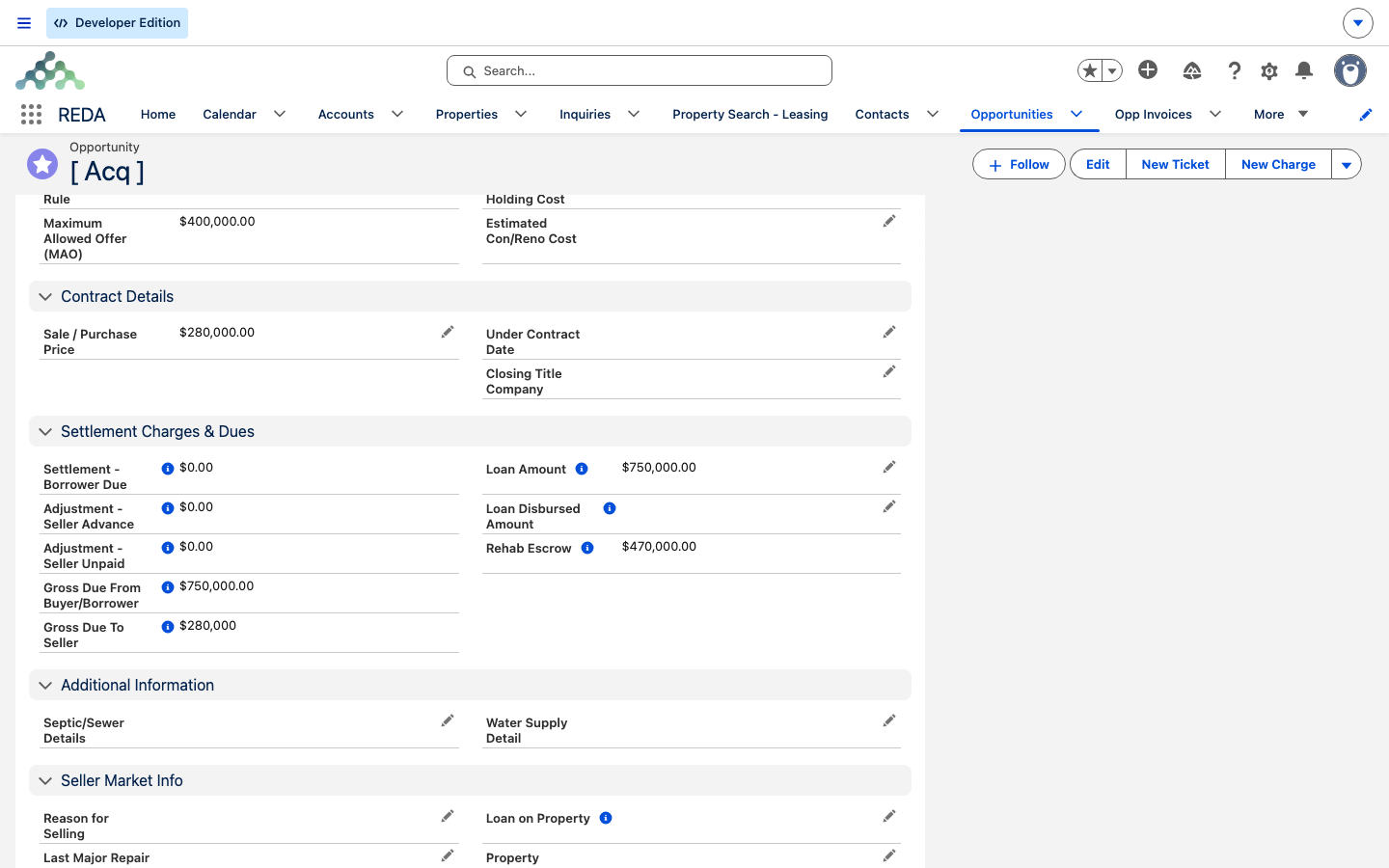Image resolution: width=1389 pixels, height=868 pixels.
Task: Focus the global Search field
Action: click(x=640, y=70)
